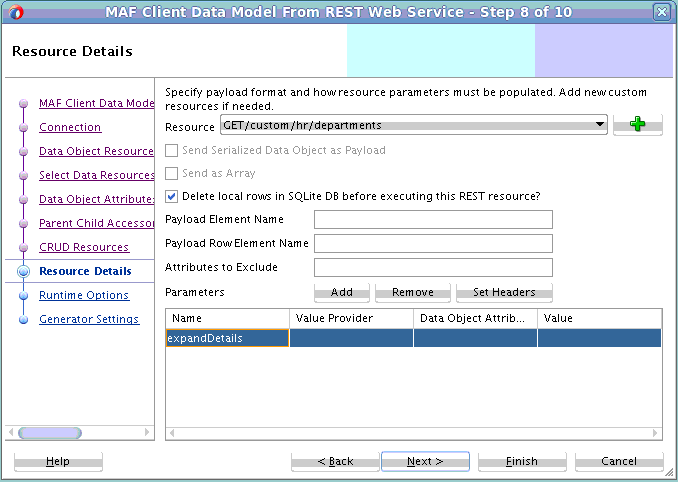678x482 pixels.
Task: Click the Connection step bullet
Action: (x=23, y=128)
